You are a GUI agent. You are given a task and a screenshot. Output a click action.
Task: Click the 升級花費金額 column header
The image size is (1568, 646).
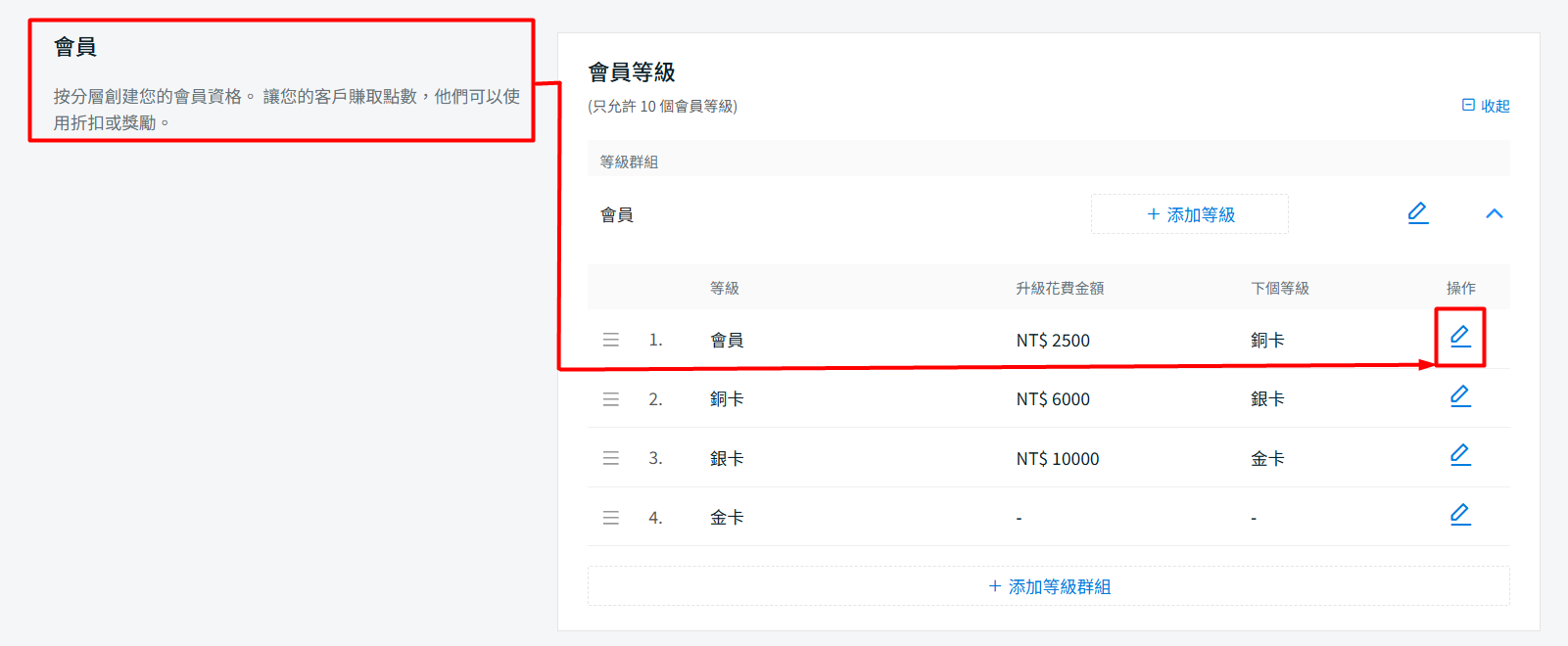(1059, 288)
